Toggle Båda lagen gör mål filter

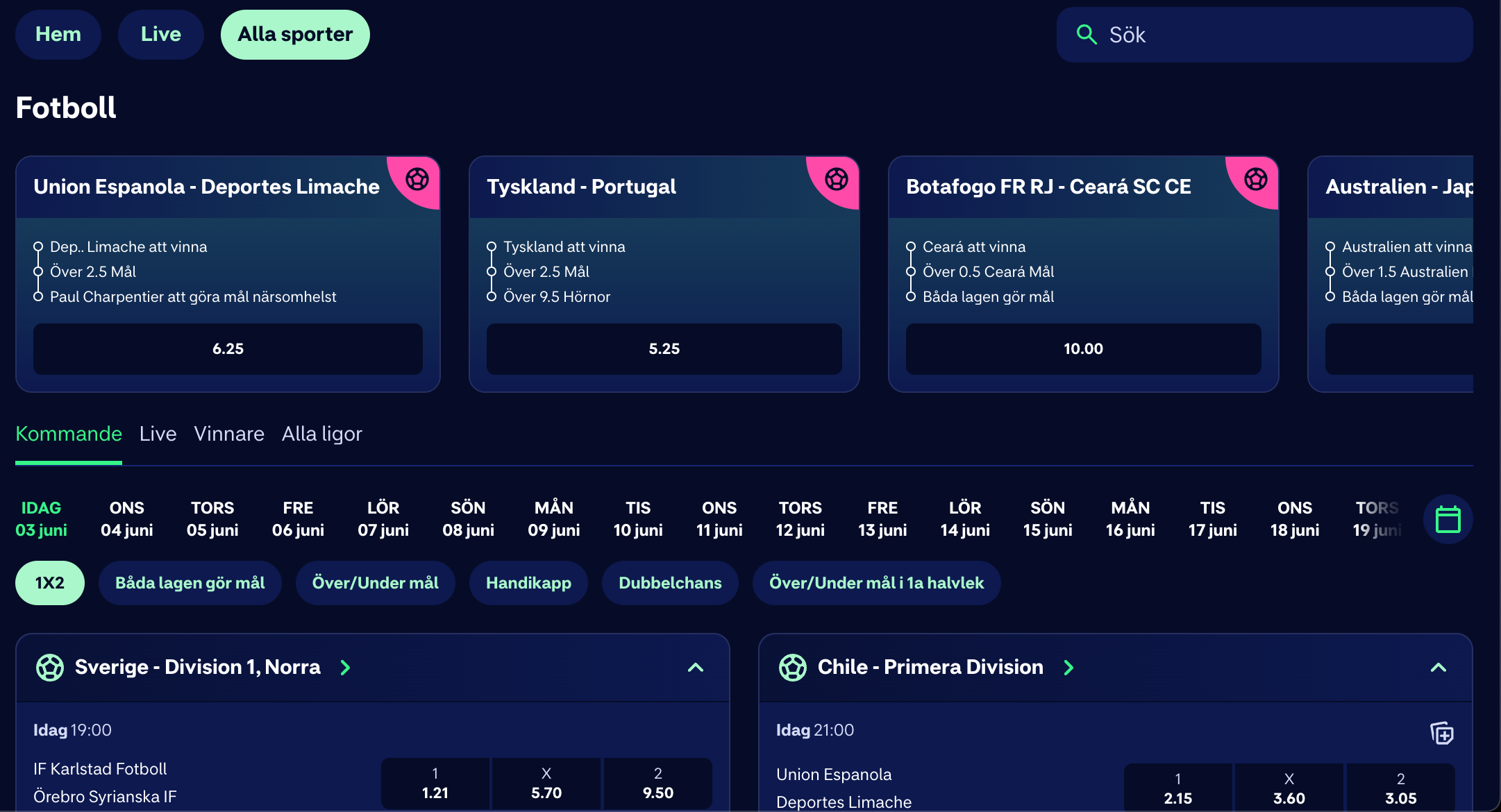click(190, 583)
